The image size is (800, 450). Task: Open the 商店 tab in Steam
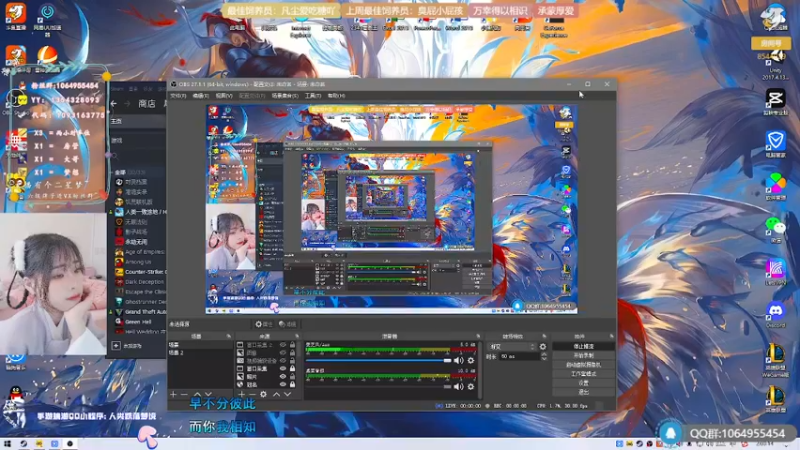[146, 104]
